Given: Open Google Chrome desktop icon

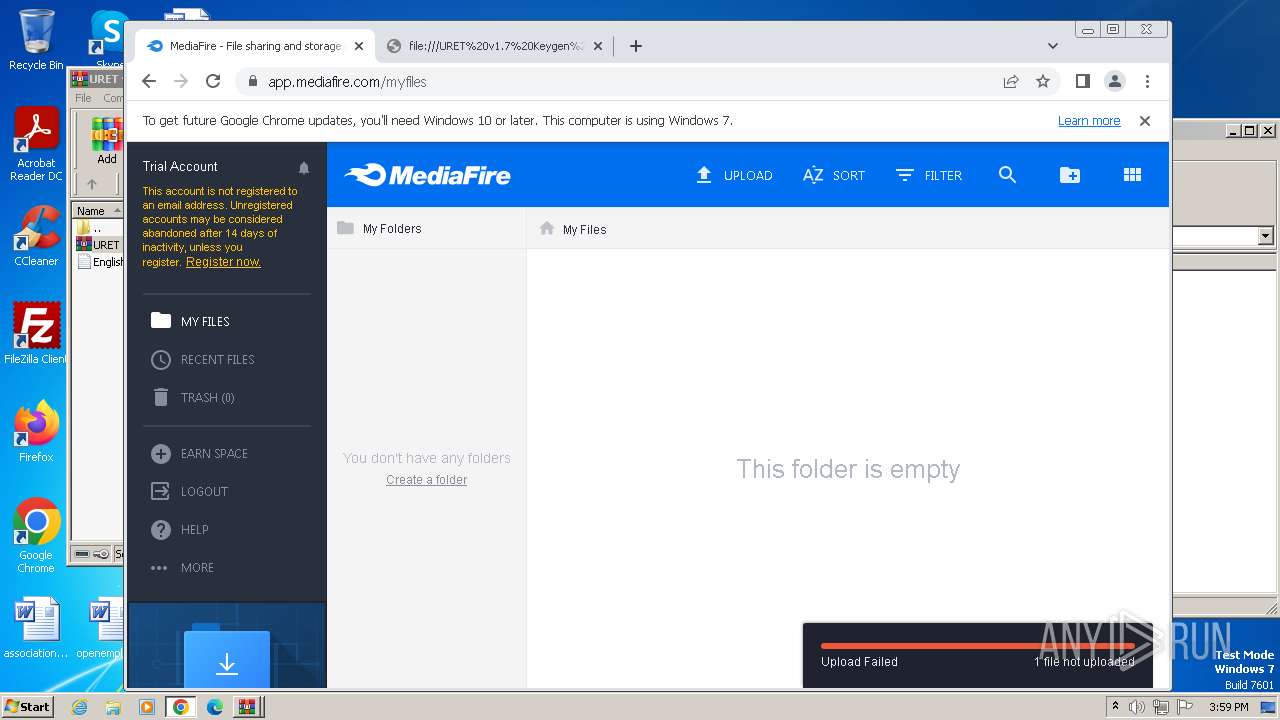Looking at the screenshot, I should (36, 536).
